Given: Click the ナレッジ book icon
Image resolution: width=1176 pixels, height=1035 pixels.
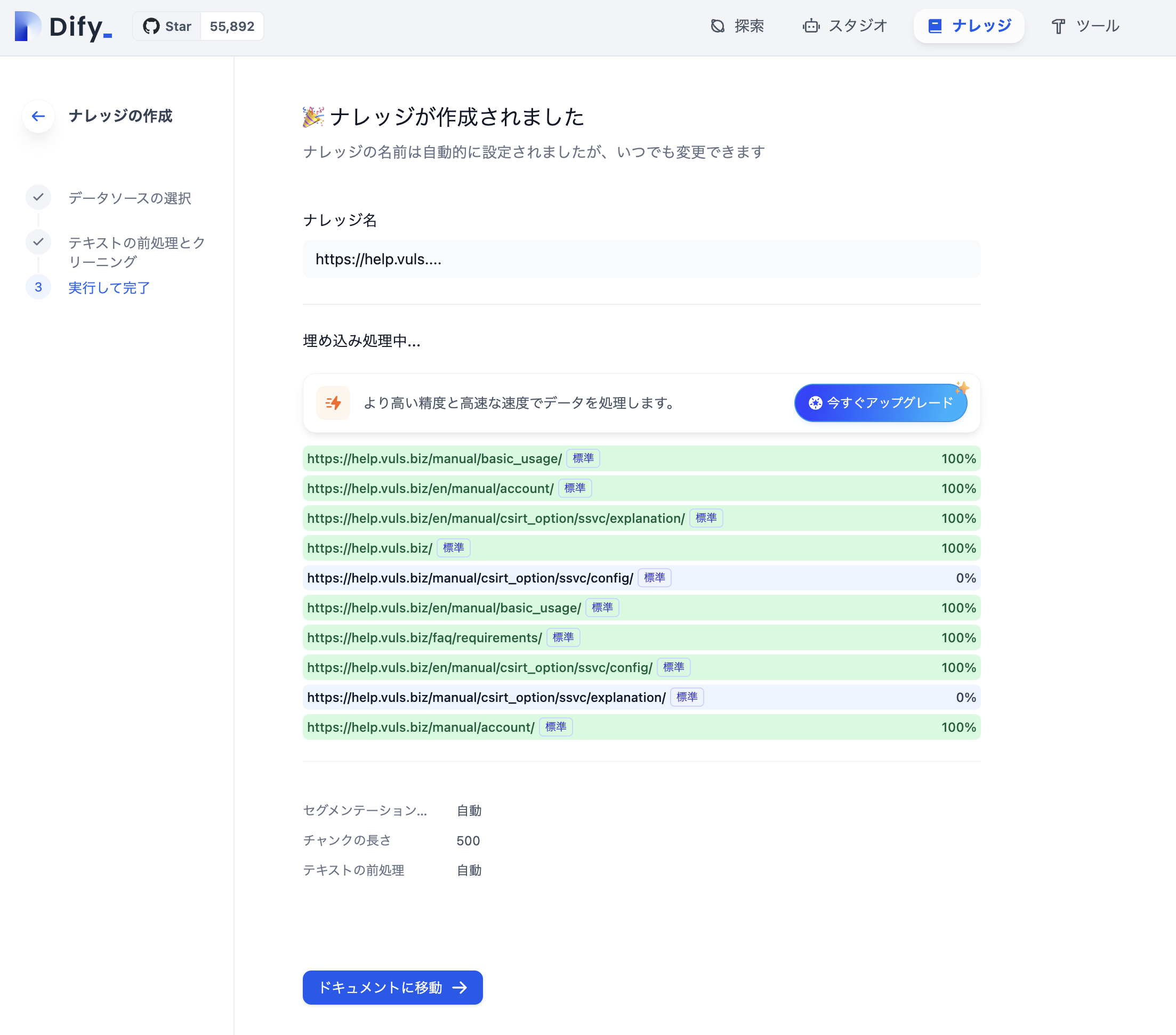Looking at the screenshot, I should click(935, 25).
